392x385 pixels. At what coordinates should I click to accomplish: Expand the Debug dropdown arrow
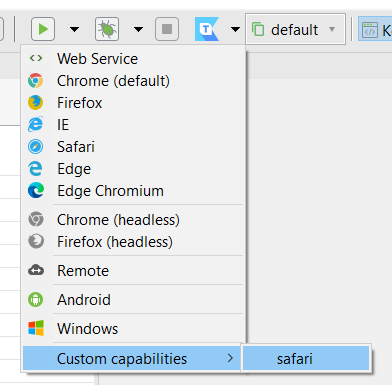click(138, 30)
